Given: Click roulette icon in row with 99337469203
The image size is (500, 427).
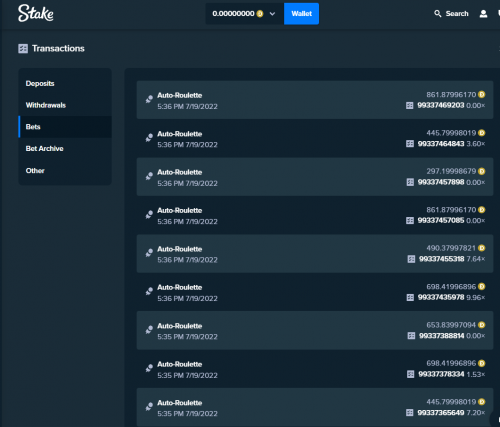Looking at the screenshot, I should click(x=149, y=99).
